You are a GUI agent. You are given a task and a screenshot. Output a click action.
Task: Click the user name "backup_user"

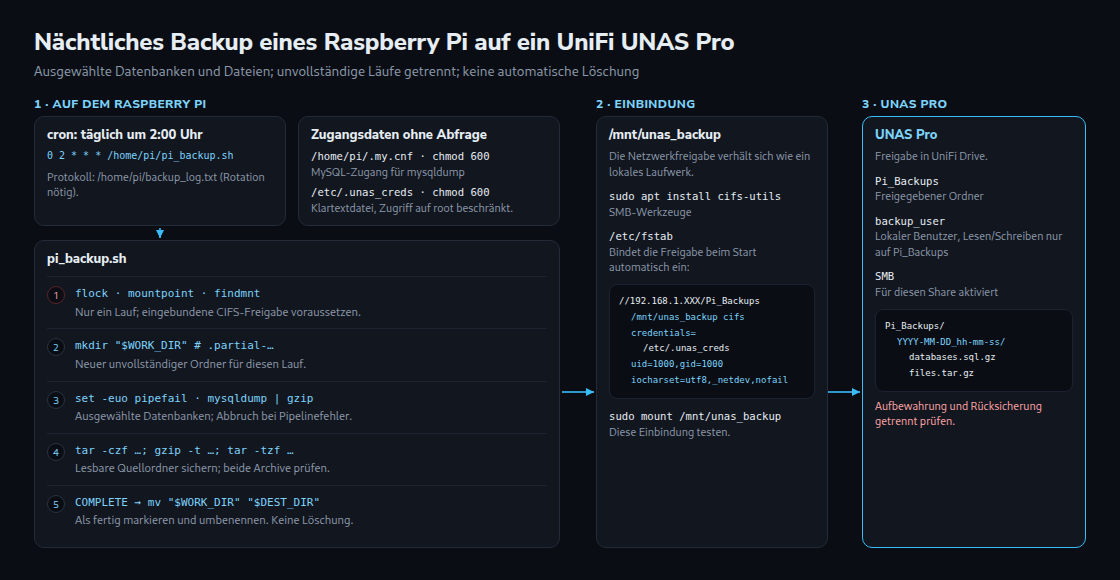tap(910, 221)
